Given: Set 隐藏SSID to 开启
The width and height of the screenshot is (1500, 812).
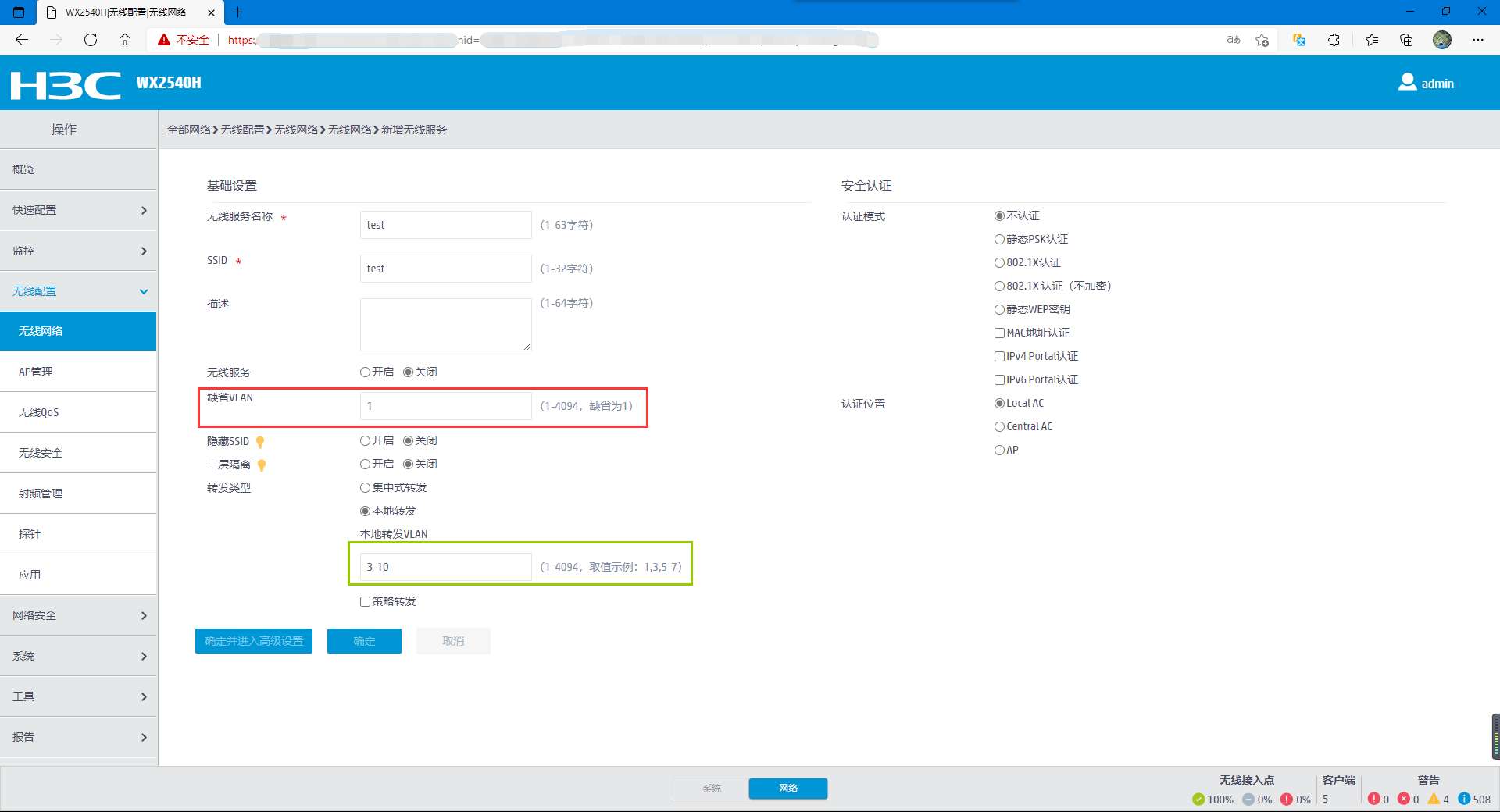Looking at the screenshot, I should (x=365, y=441).
